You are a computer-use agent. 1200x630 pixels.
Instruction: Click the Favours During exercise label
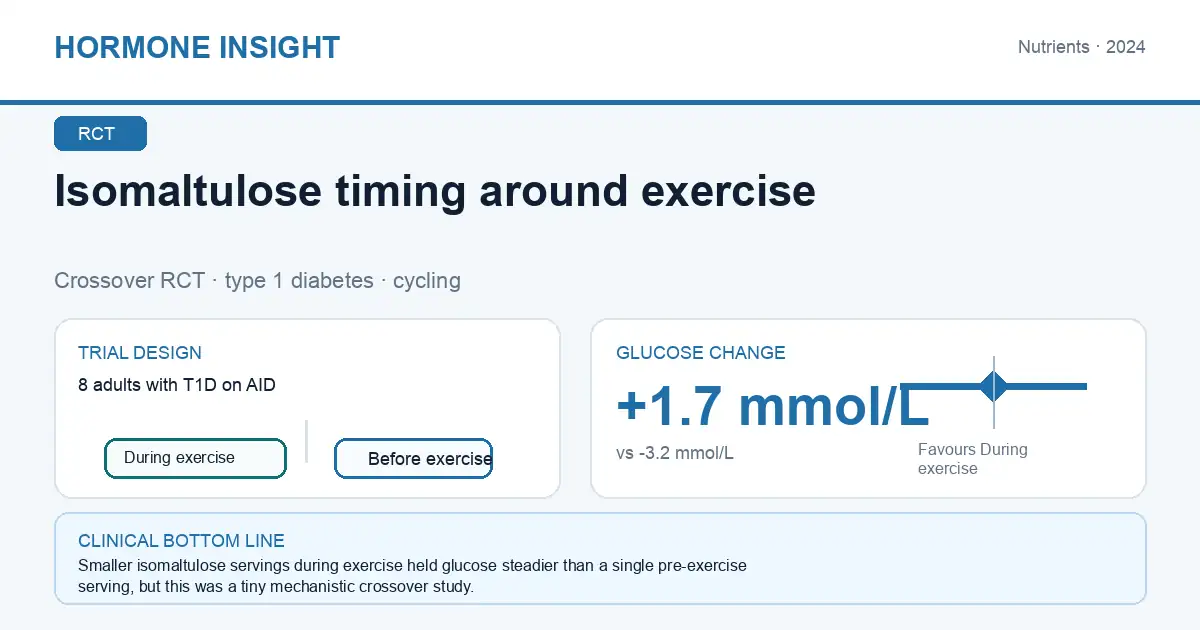click(973, 459)
